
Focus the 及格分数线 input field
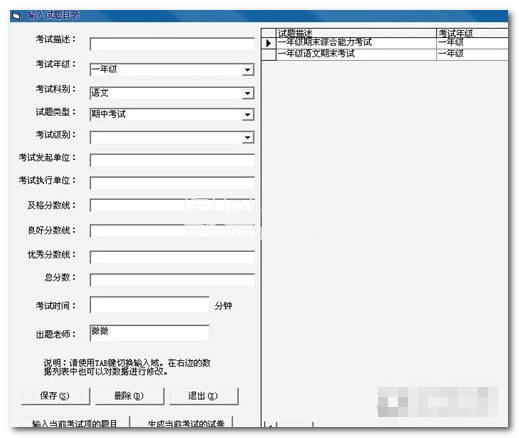coord(172,205)
